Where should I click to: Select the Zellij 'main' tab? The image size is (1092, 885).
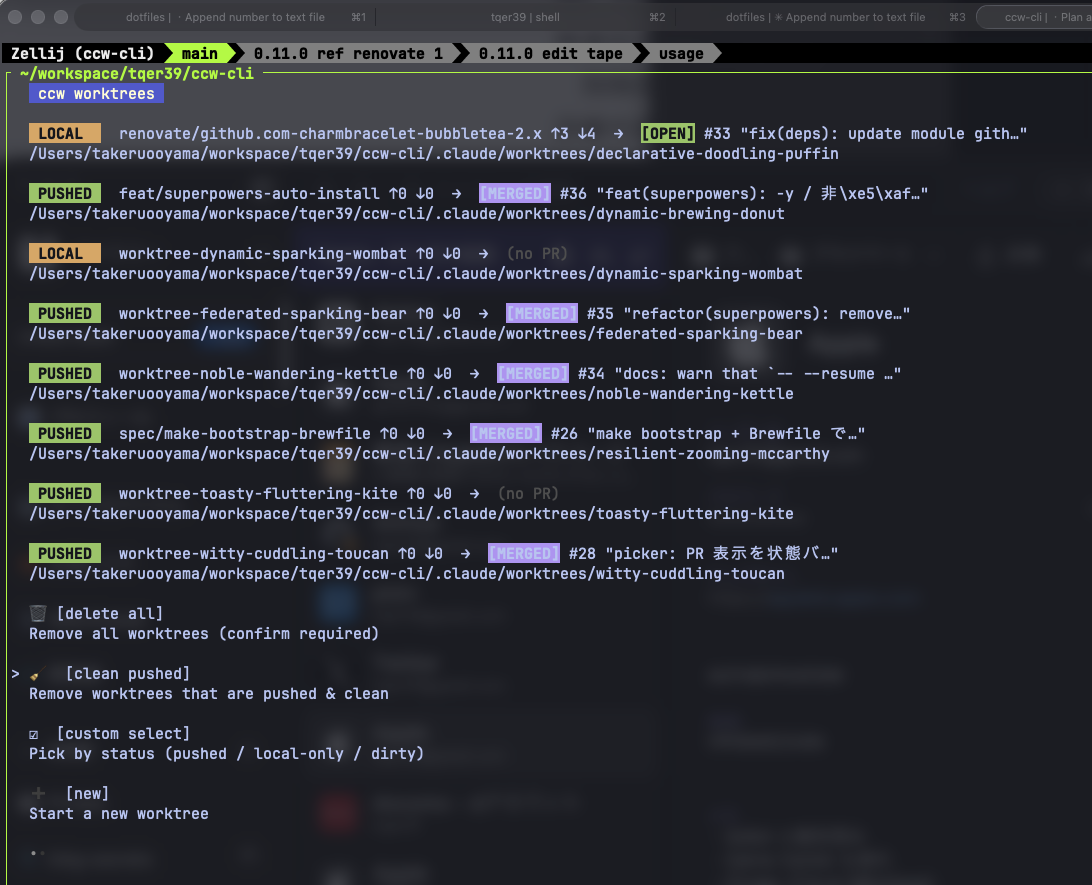coord(199,54)
